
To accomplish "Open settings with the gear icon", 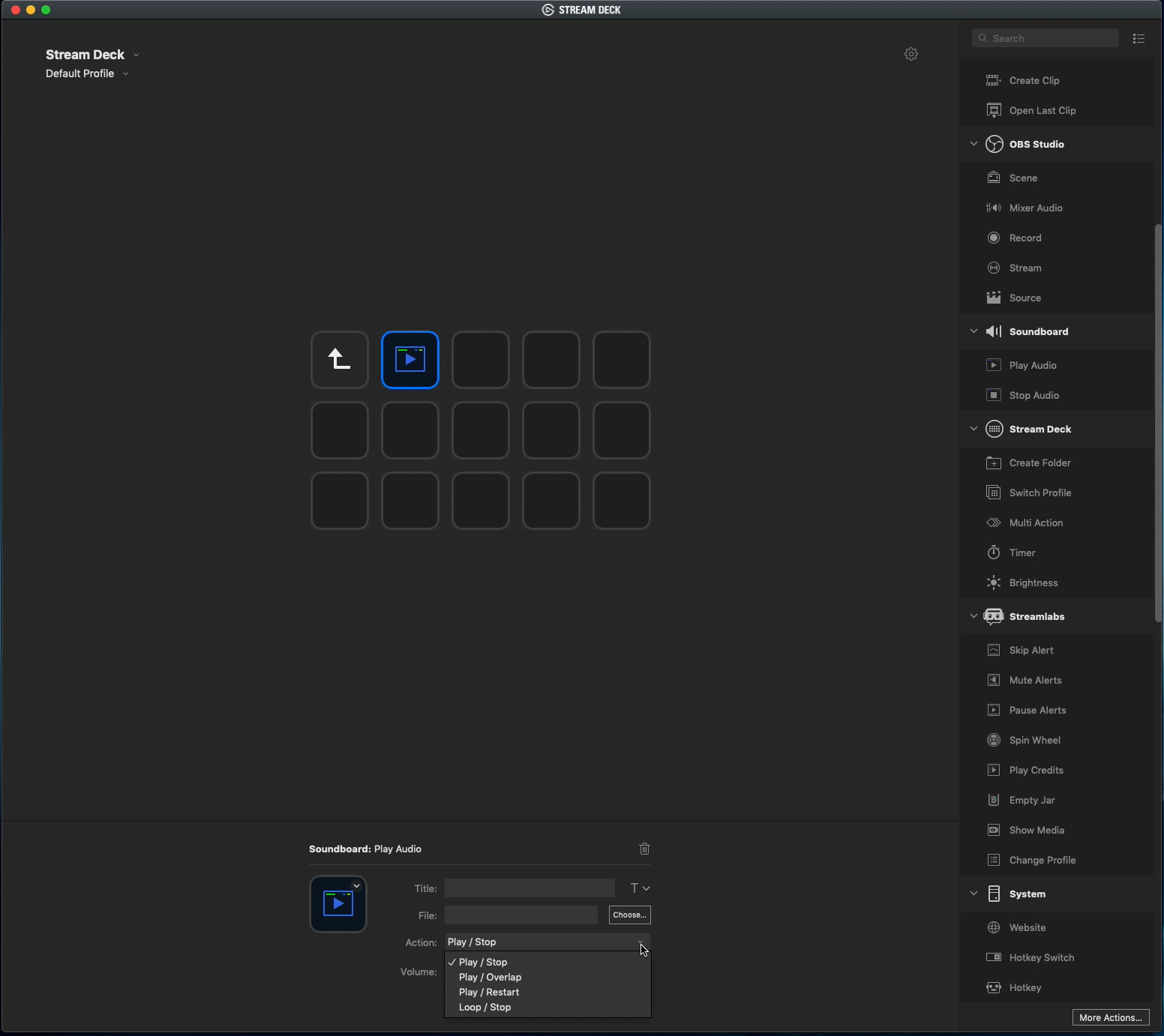I will click(x=911, y=54).
